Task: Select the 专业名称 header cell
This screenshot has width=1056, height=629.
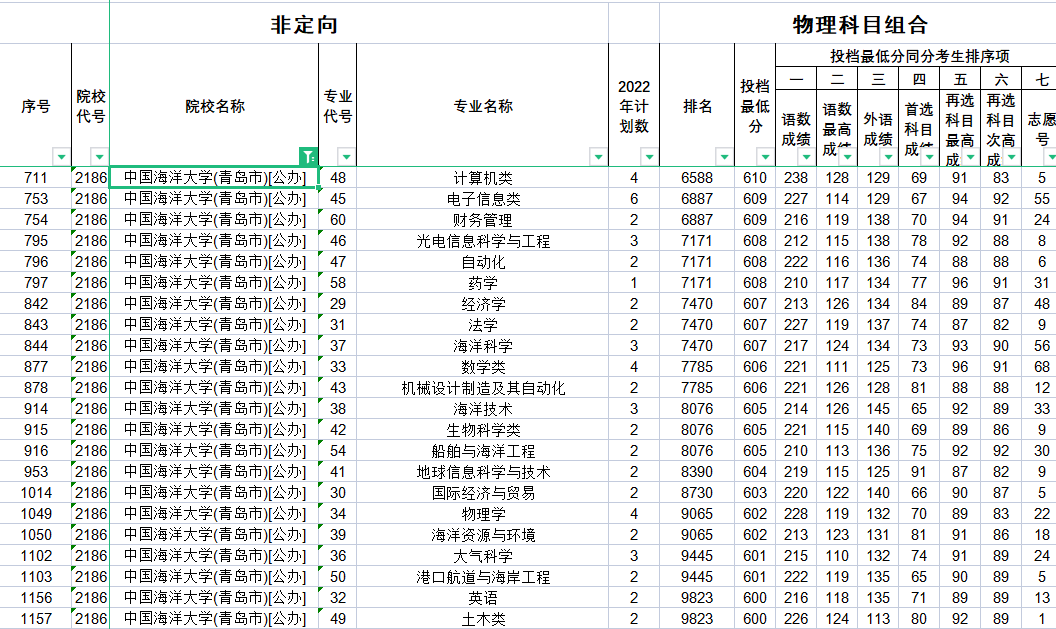Action: coord(482,106)
